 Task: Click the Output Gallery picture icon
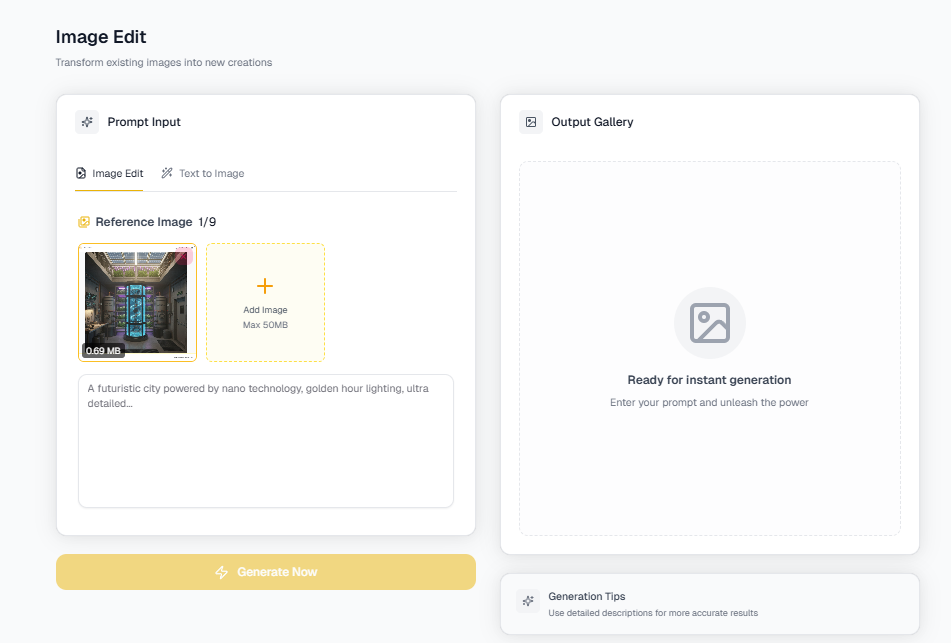[531, 122]
